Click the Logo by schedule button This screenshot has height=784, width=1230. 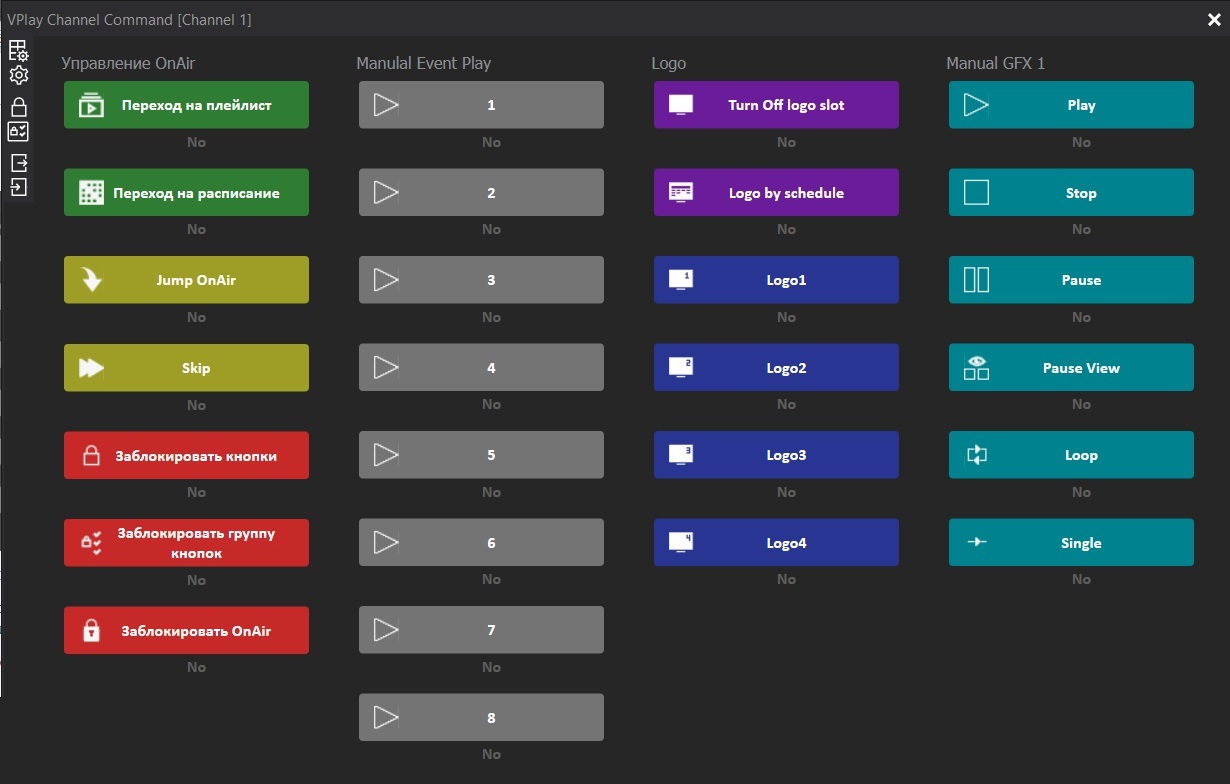pyautogui.click(x=776, y=193)
